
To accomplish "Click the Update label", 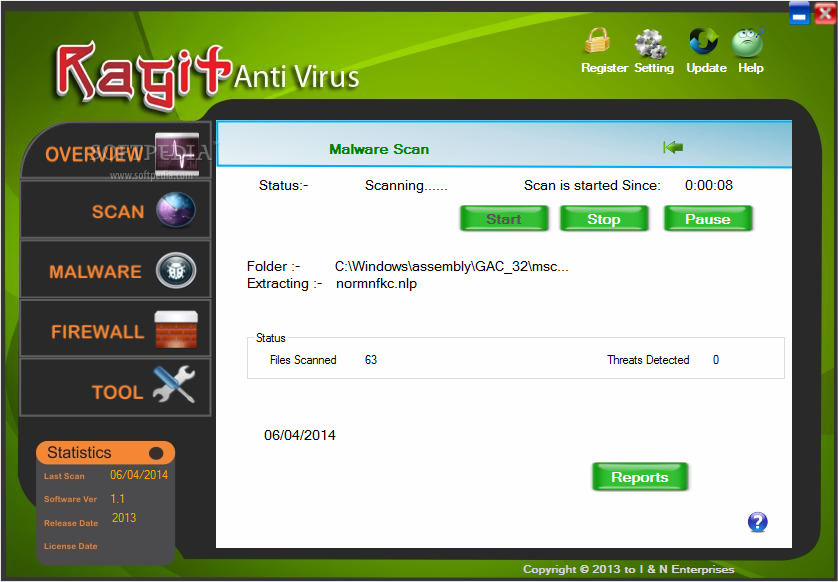I will click(707, 68).
